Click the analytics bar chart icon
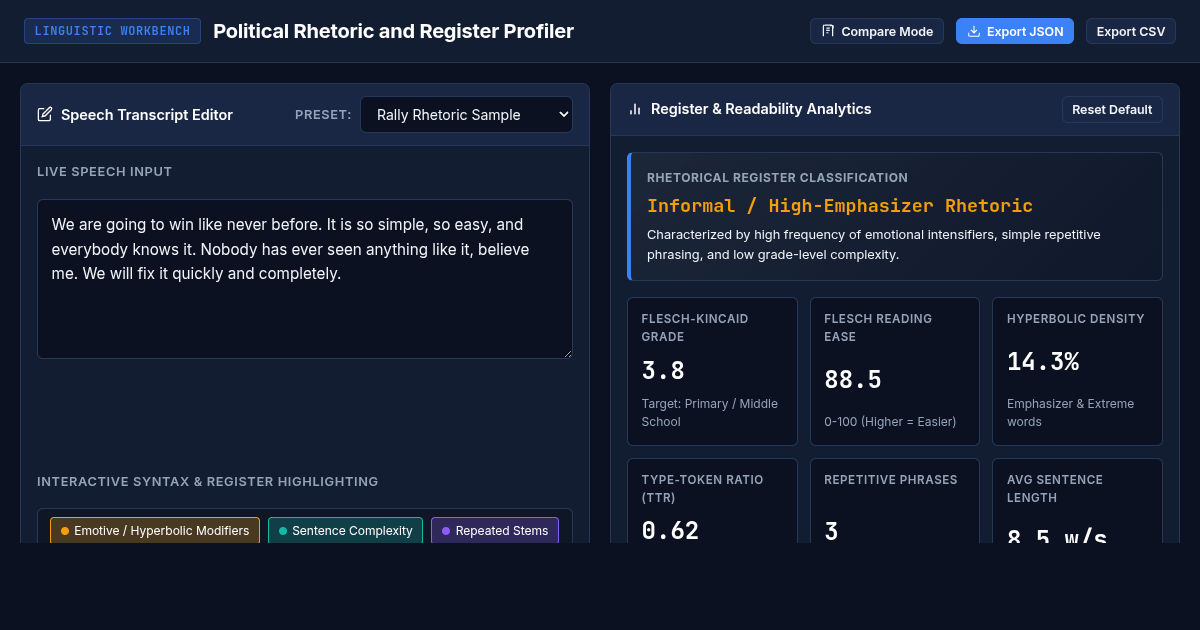The width and height of the screenshot is (1200, 630). (x=635, y=109)
